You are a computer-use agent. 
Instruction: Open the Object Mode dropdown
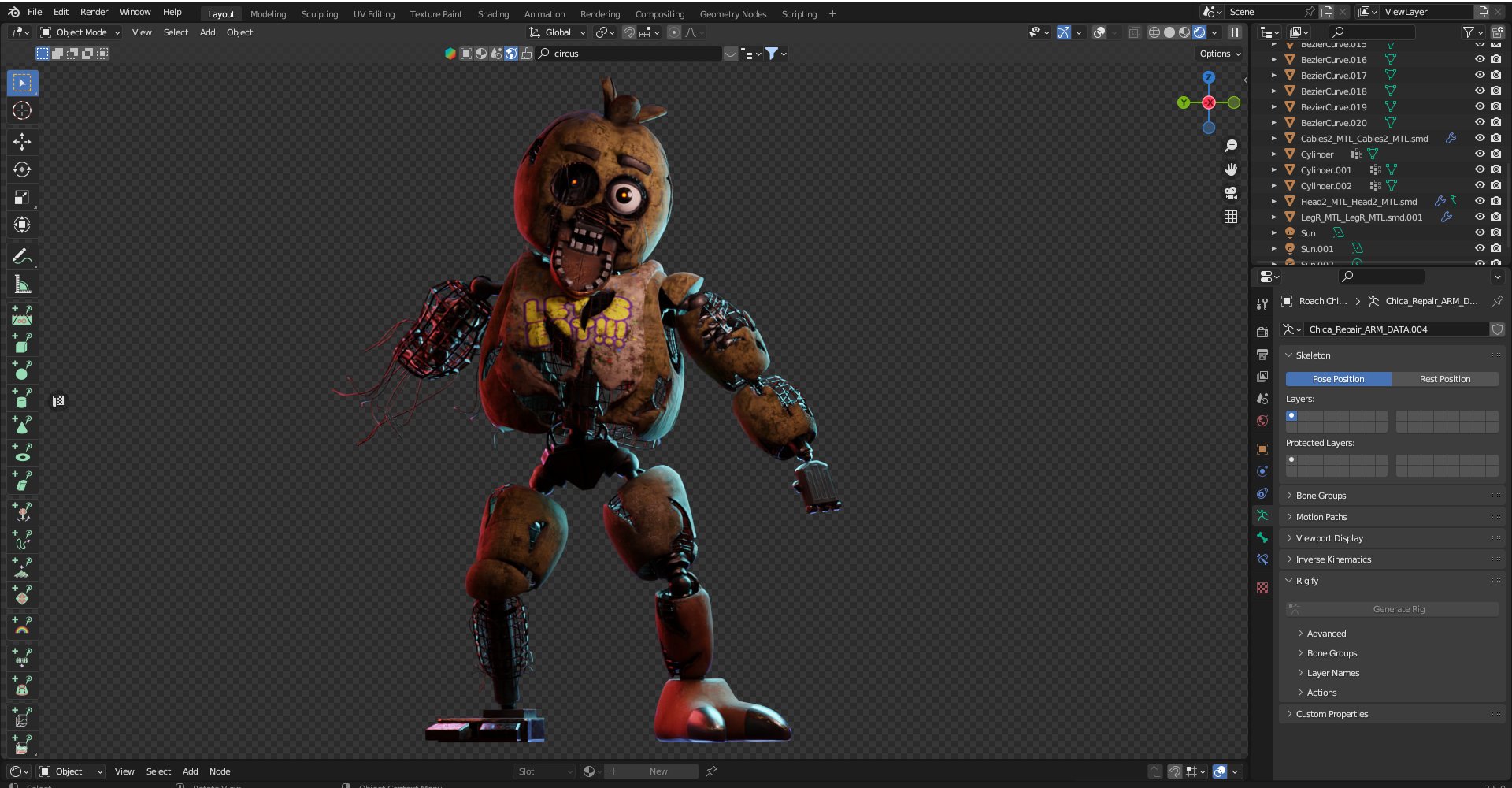(80, 32)
